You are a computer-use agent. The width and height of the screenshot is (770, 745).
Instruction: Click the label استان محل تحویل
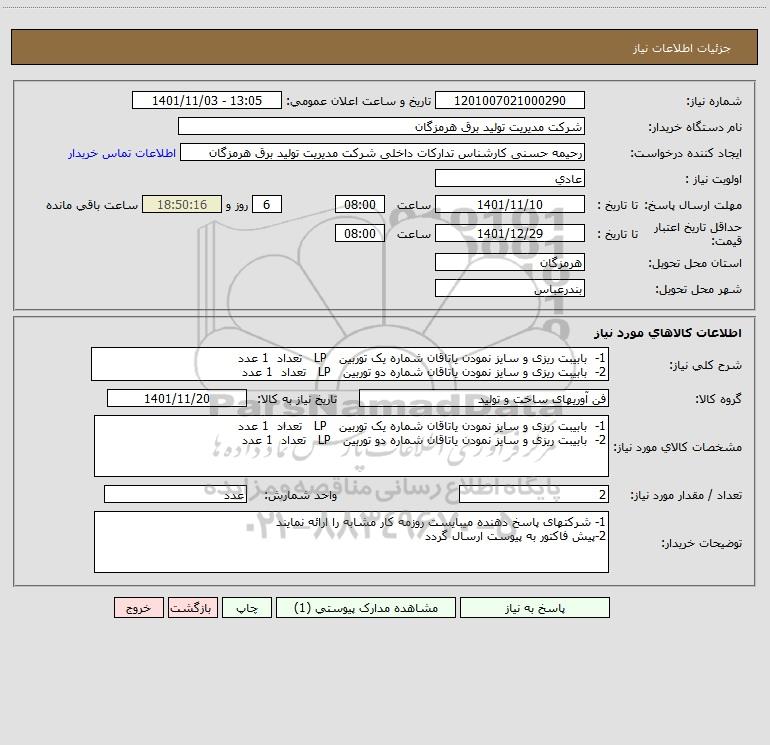coord(695,264)
